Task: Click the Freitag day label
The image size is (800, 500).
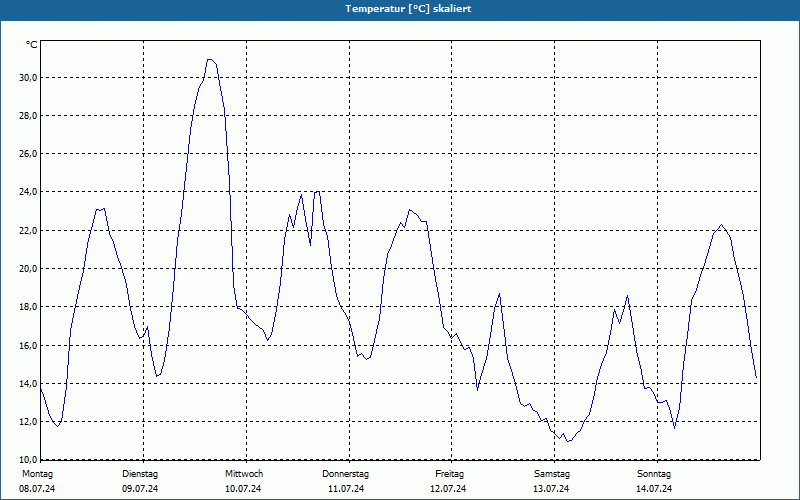Action: click(x=449, y=474)
